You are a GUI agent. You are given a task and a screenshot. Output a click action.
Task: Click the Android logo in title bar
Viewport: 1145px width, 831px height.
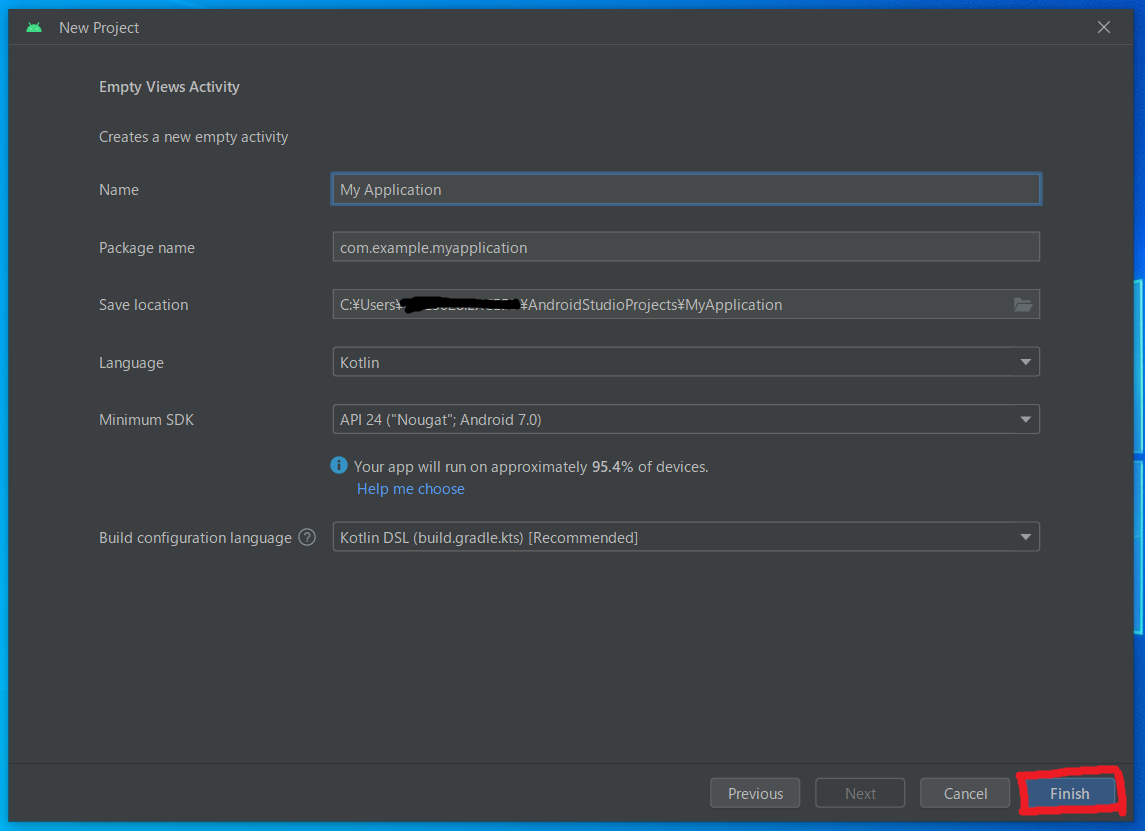click(34, 28)
